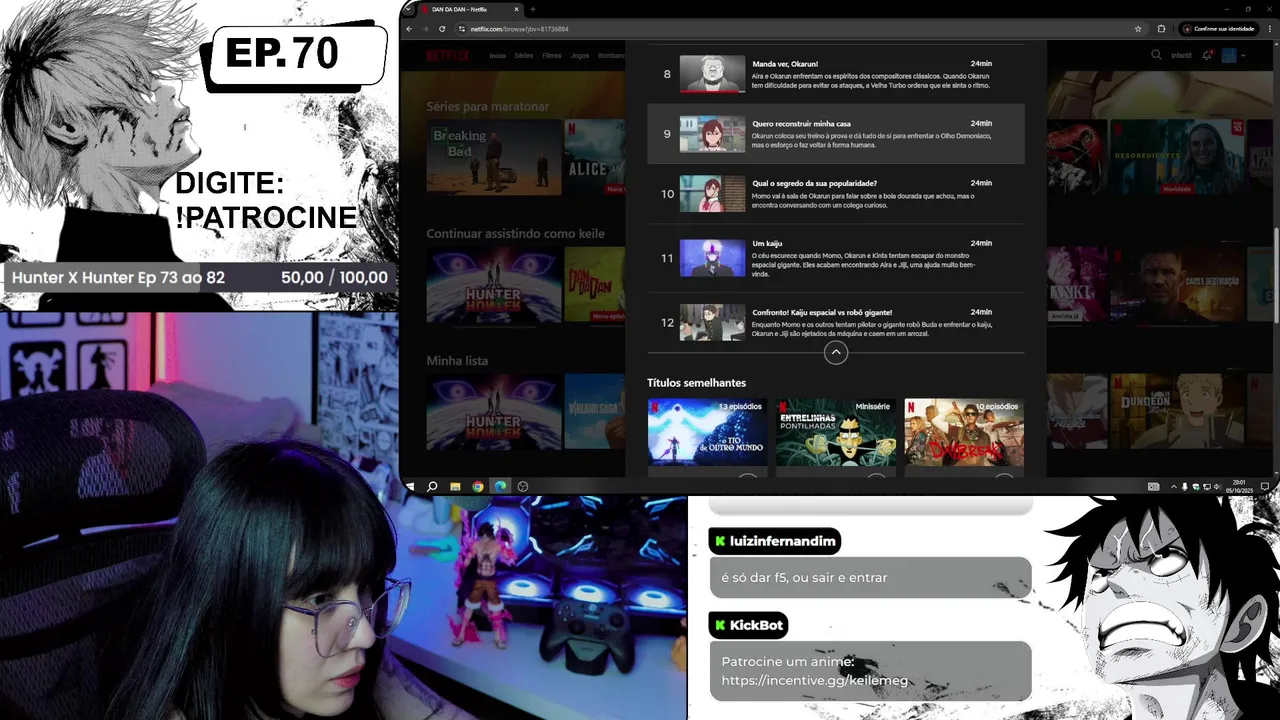Open Breaking Bad in Séries para maratonar

[492, 156]
